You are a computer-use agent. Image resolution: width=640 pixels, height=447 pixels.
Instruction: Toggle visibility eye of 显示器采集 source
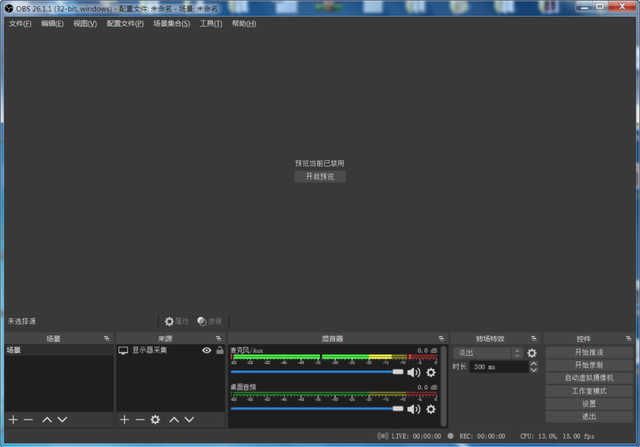point(207,350)
